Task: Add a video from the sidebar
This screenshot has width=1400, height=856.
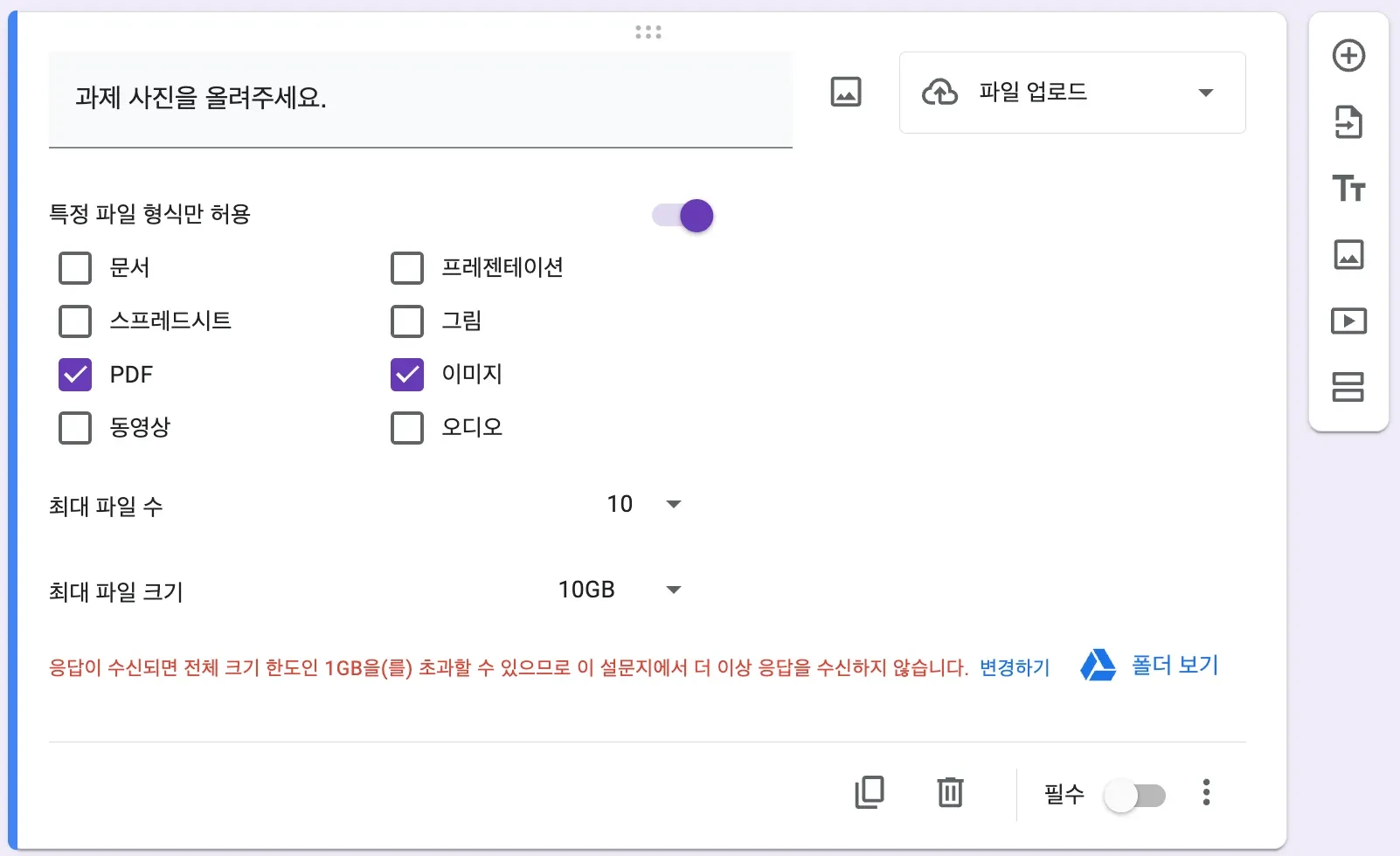Action: coord(1348,321)
